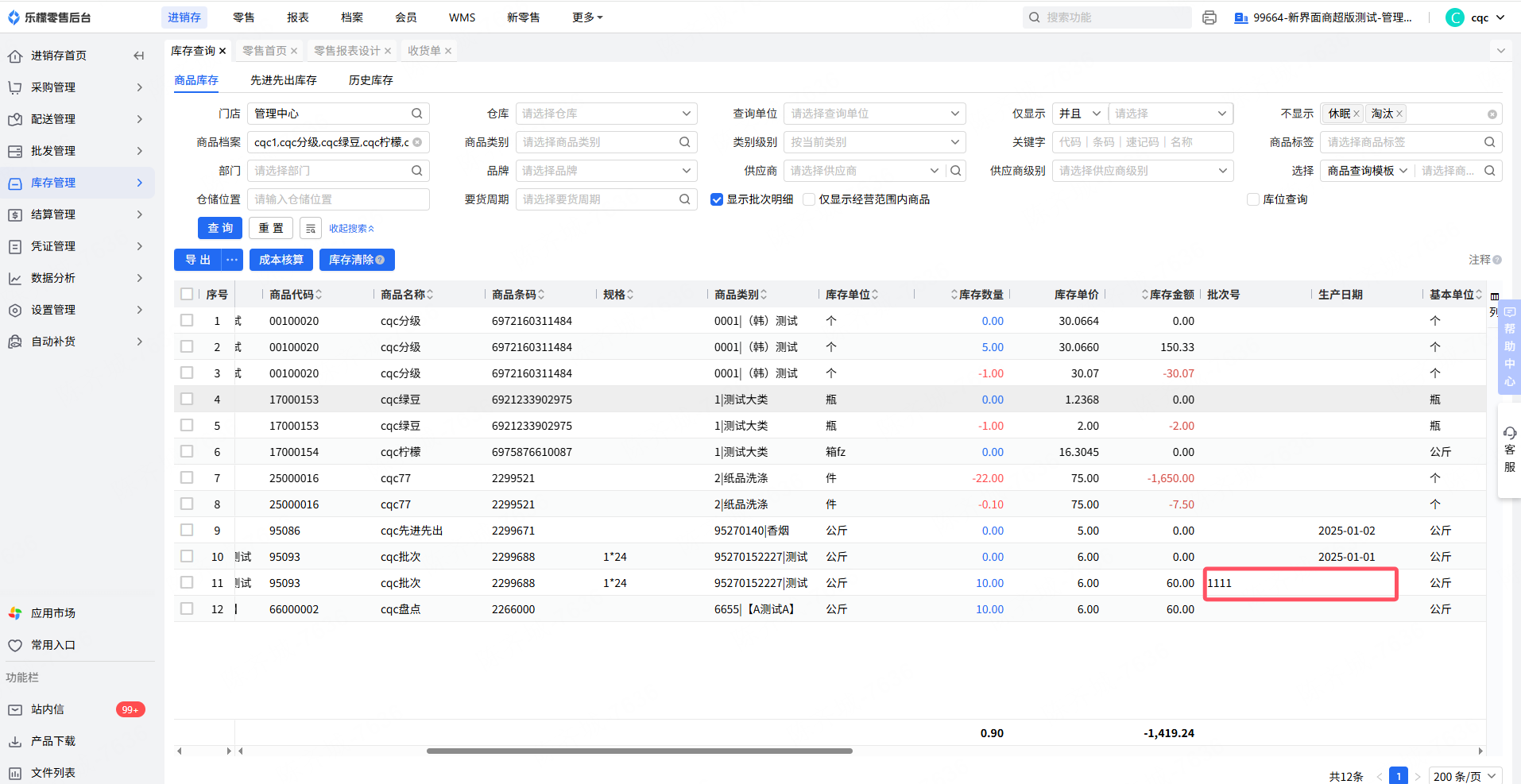Sort by 库存数量 column header
Image resolution: width=1521 pixels, height=784 pixels.
977,294
